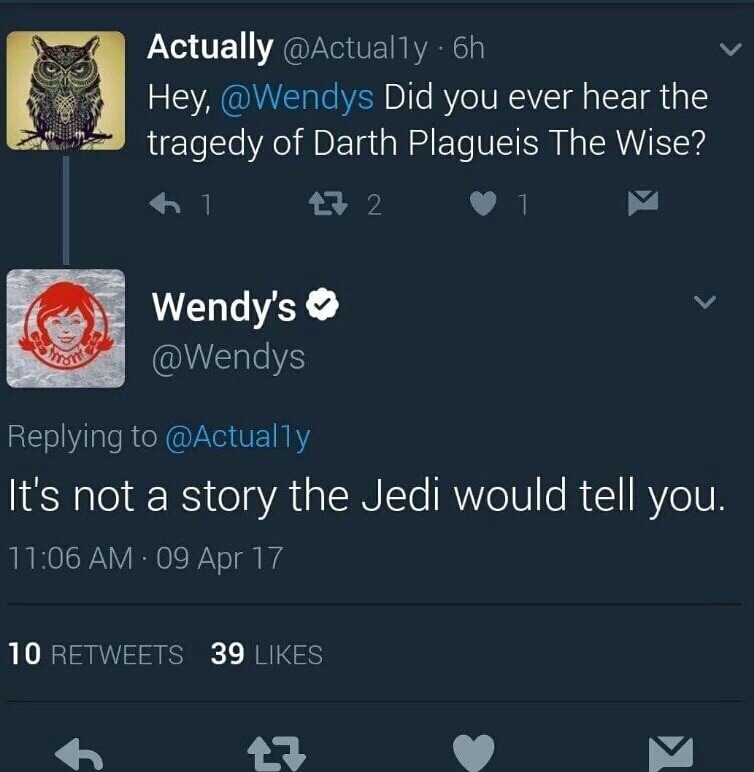Open the owl profile picture
This screenshot has width=754, height=772.
pos(66,90)
